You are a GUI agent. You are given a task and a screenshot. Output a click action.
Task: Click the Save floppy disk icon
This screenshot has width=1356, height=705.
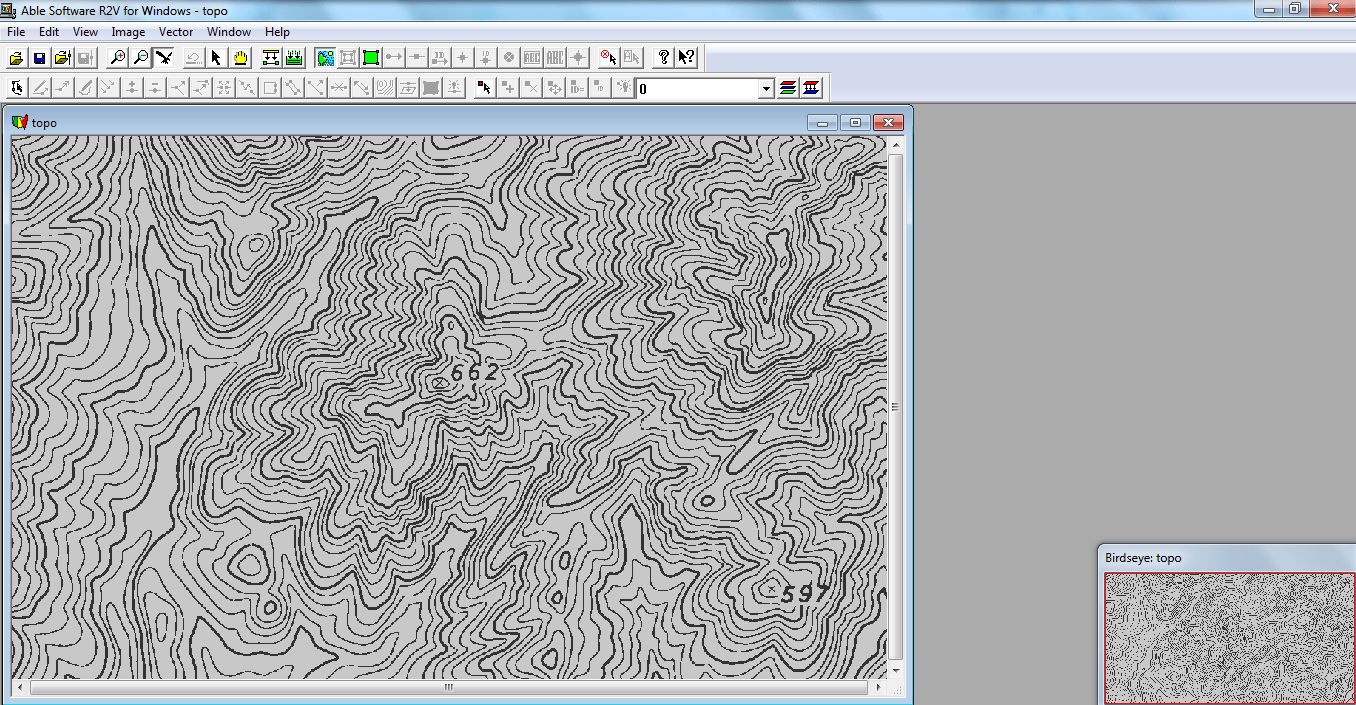39,58
